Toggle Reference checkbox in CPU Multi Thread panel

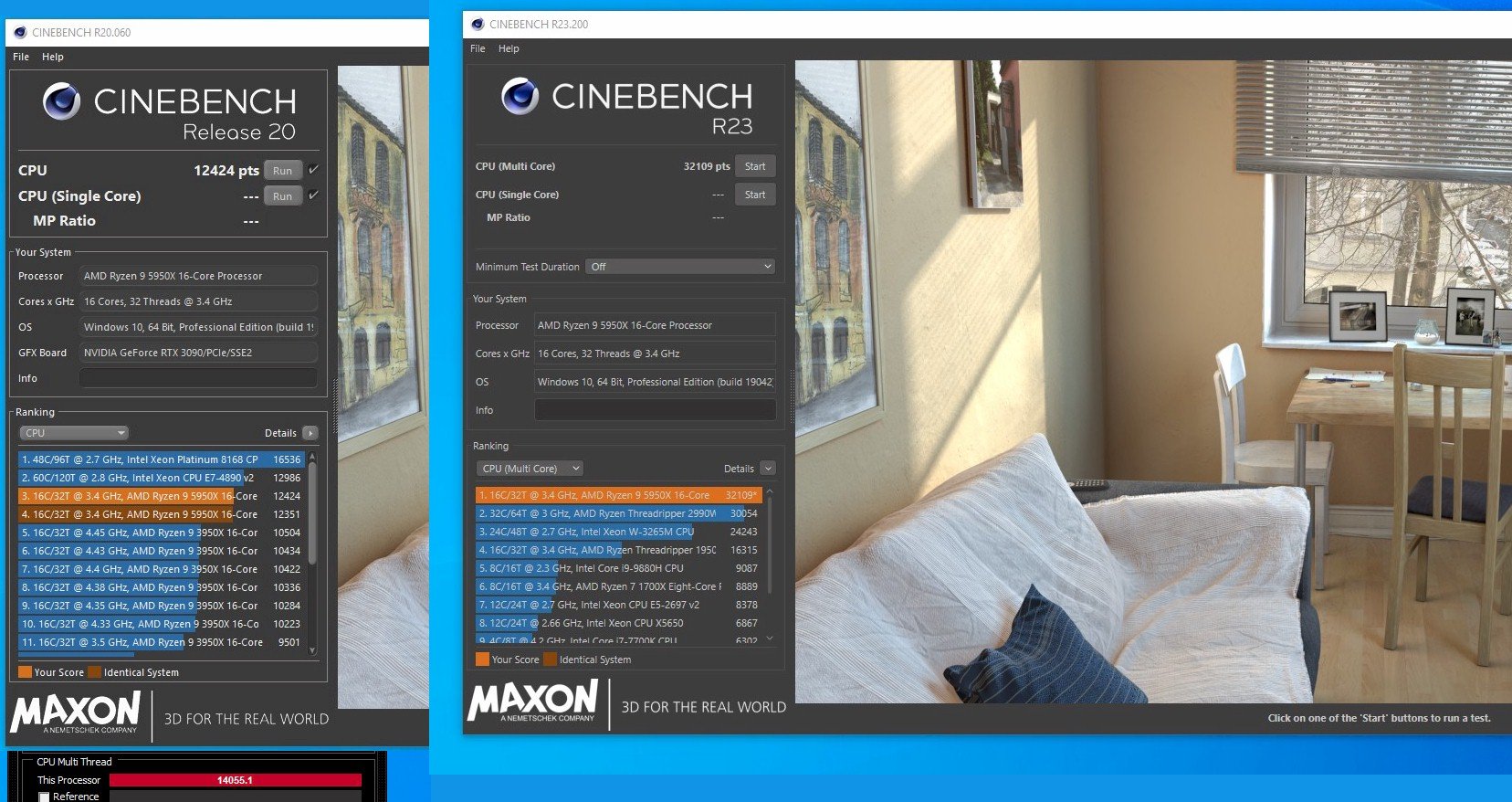pyautogui.click(x=44, y=797)
